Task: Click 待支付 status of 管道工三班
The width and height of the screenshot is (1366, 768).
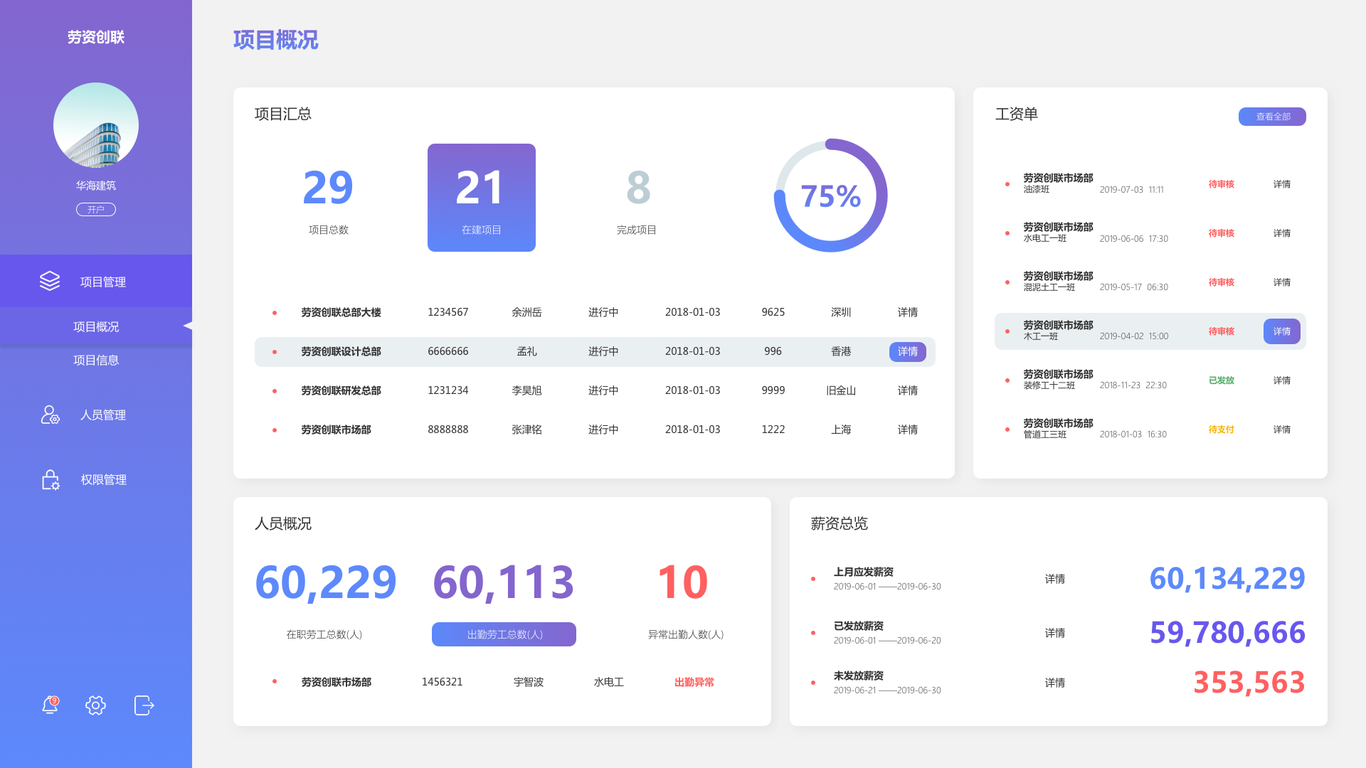Action: click(x=1221, y=429)
